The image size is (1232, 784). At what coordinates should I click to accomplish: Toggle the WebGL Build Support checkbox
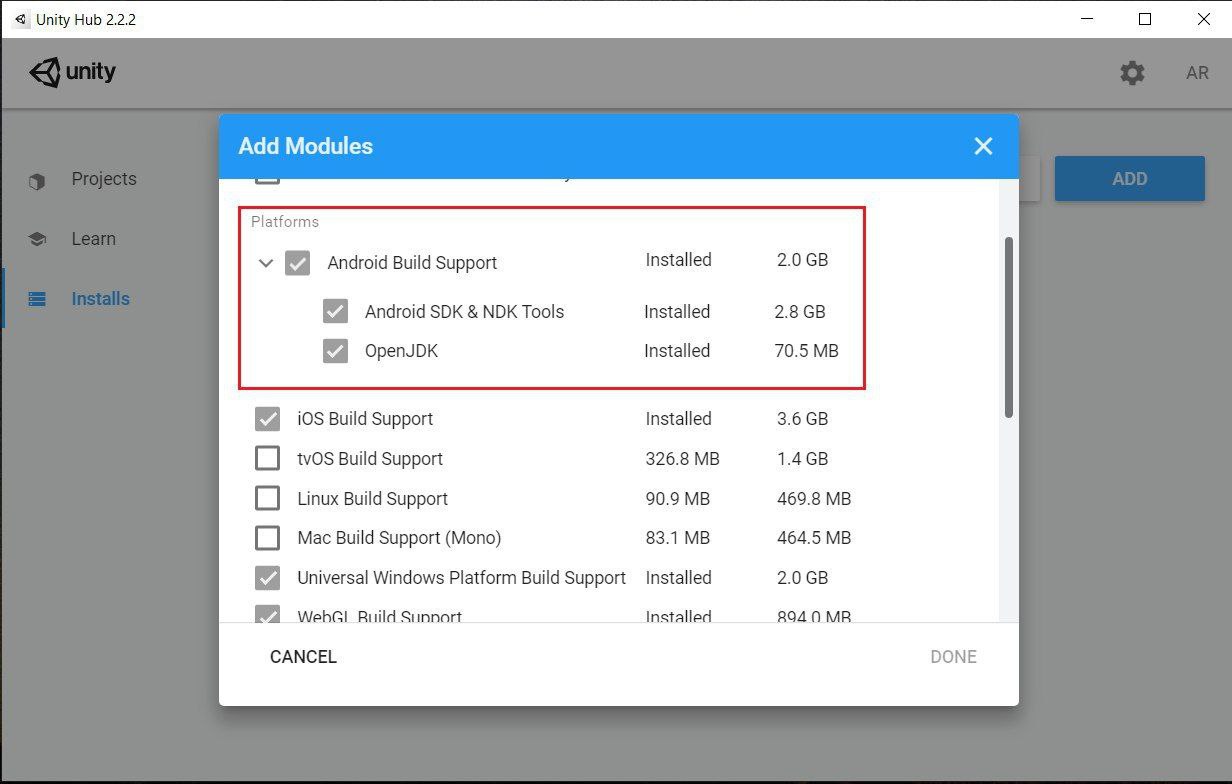267,614
